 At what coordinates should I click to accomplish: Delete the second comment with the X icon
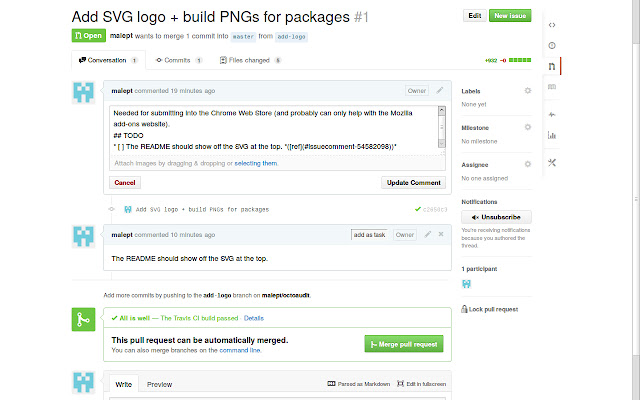click(x=441, y=234)
